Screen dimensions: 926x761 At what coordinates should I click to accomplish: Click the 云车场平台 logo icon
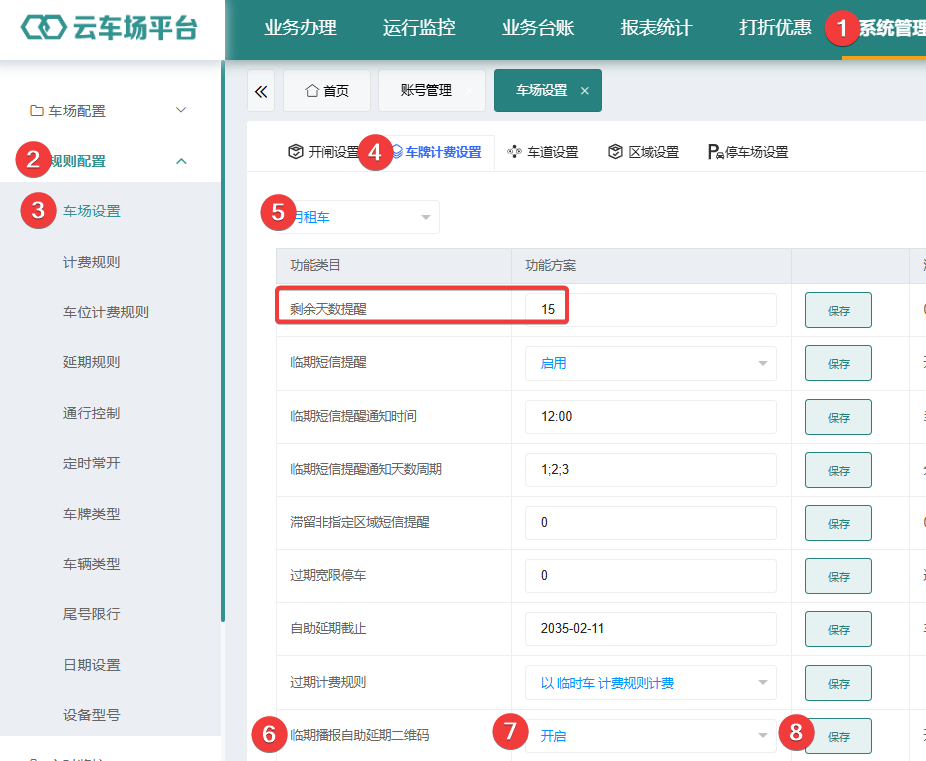pos(43,27)
